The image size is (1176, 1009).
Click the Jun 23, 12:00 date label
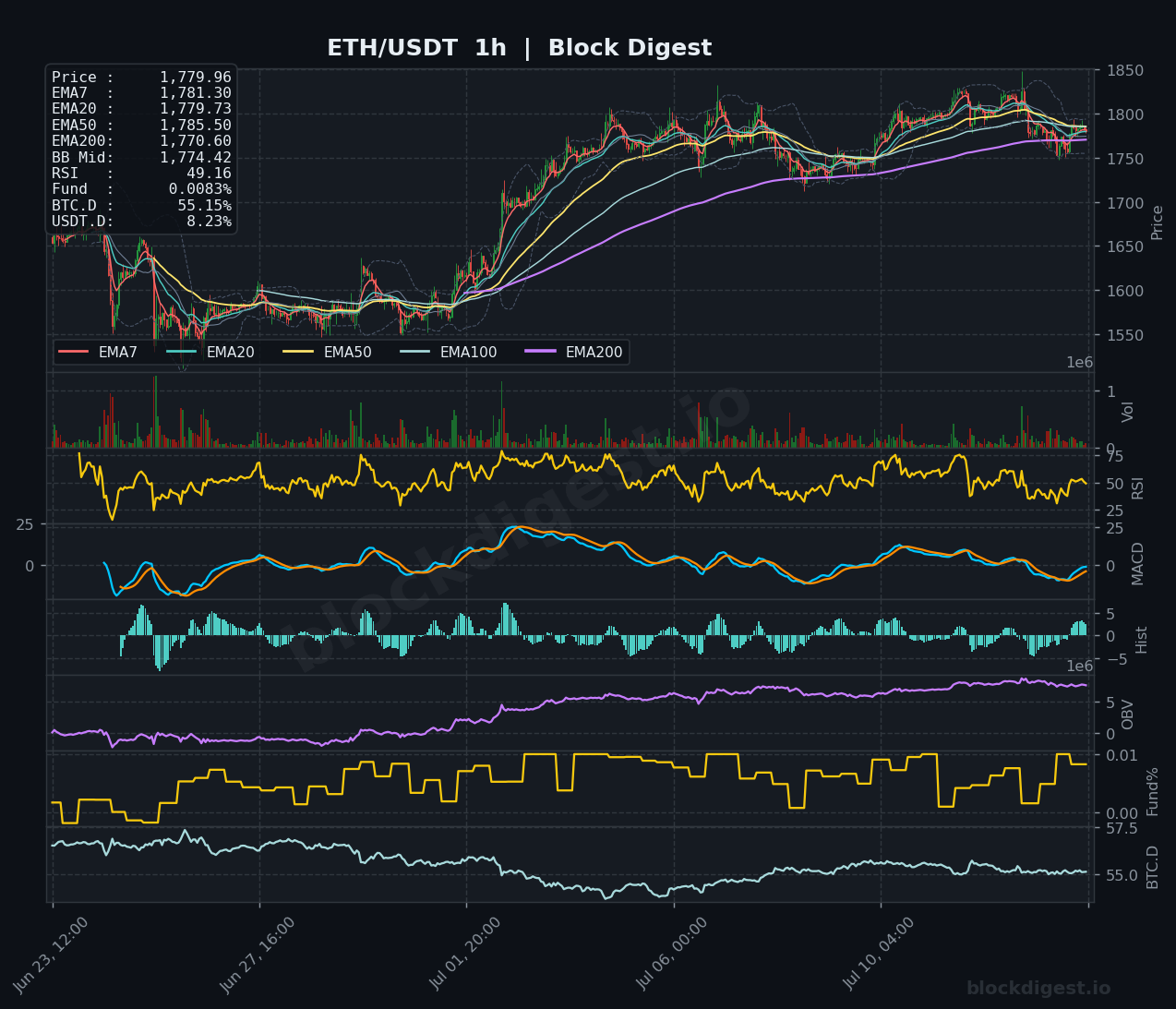pyautogui.click(x=51, y=955)
